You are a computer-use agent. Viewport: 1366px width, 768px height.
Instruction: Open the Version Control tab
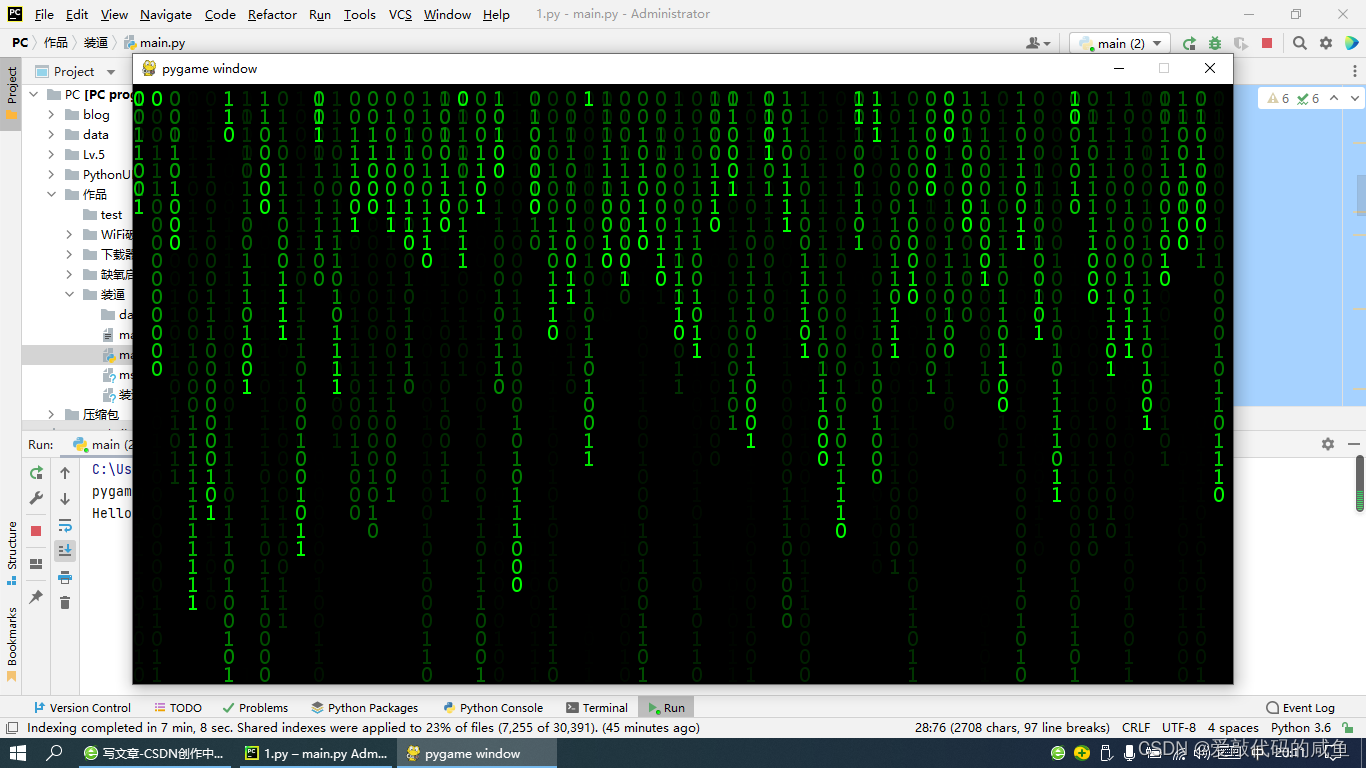pos(82,707)
